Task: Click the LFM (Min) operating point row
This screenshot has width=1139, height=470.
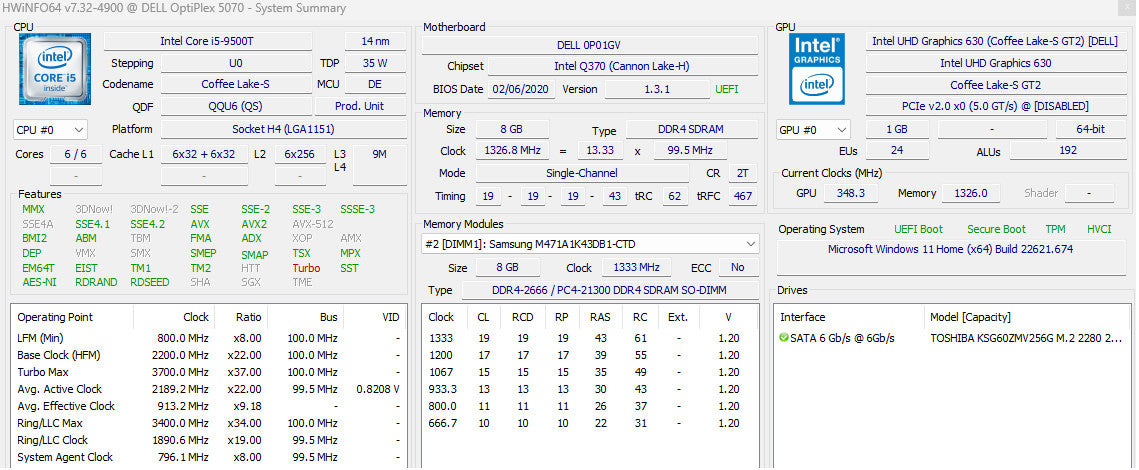Action: tap(208, 339)
